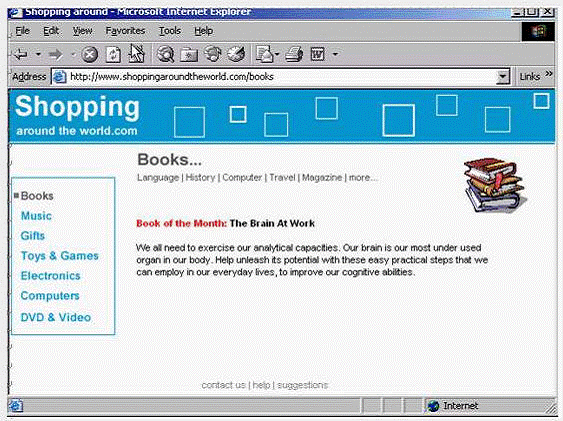
Task: Click the History book subcategory
Action: [x=200, y=178]
